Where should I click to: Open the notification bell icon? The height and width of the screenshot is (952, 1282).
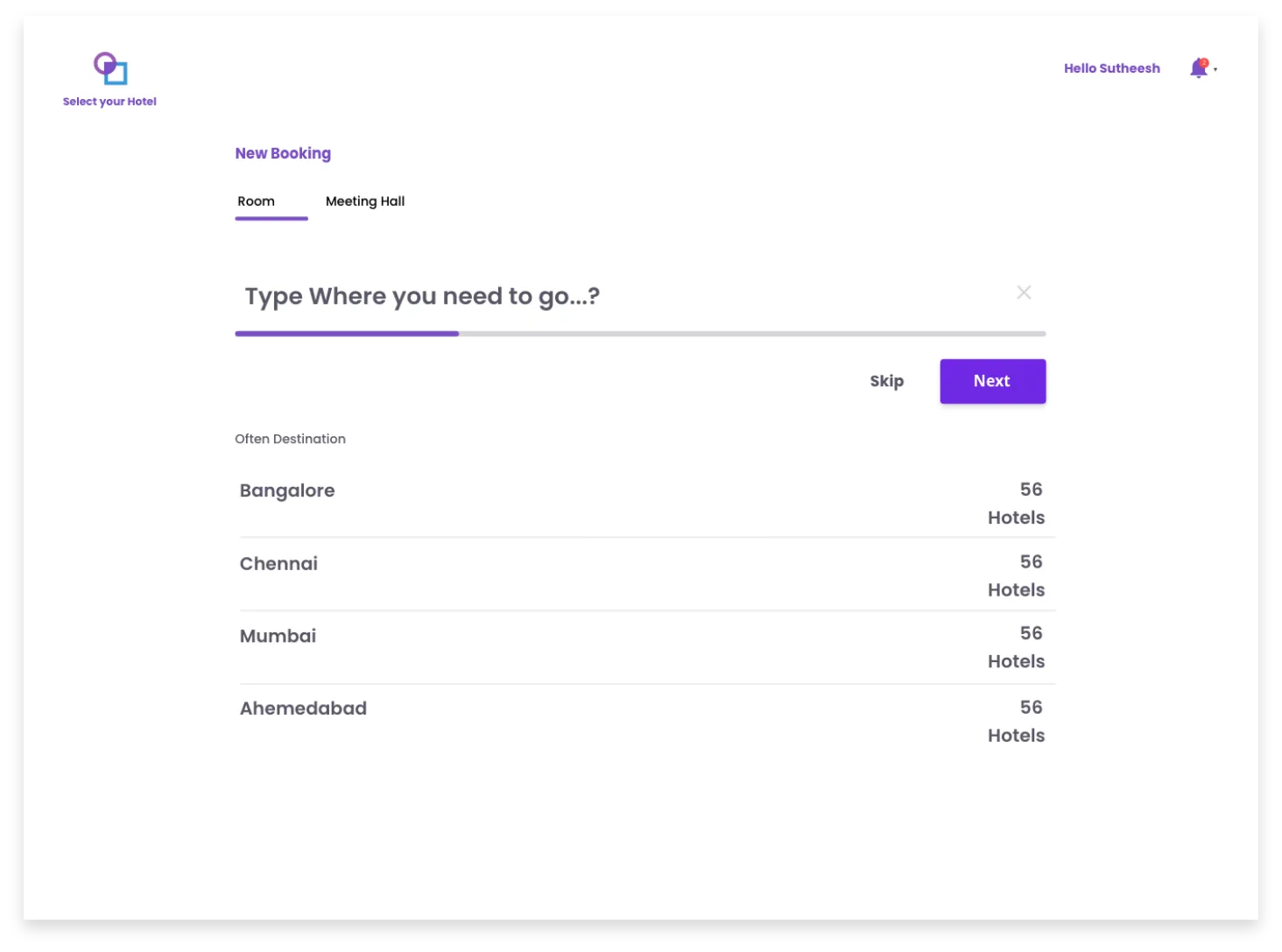click(1198, 68)
